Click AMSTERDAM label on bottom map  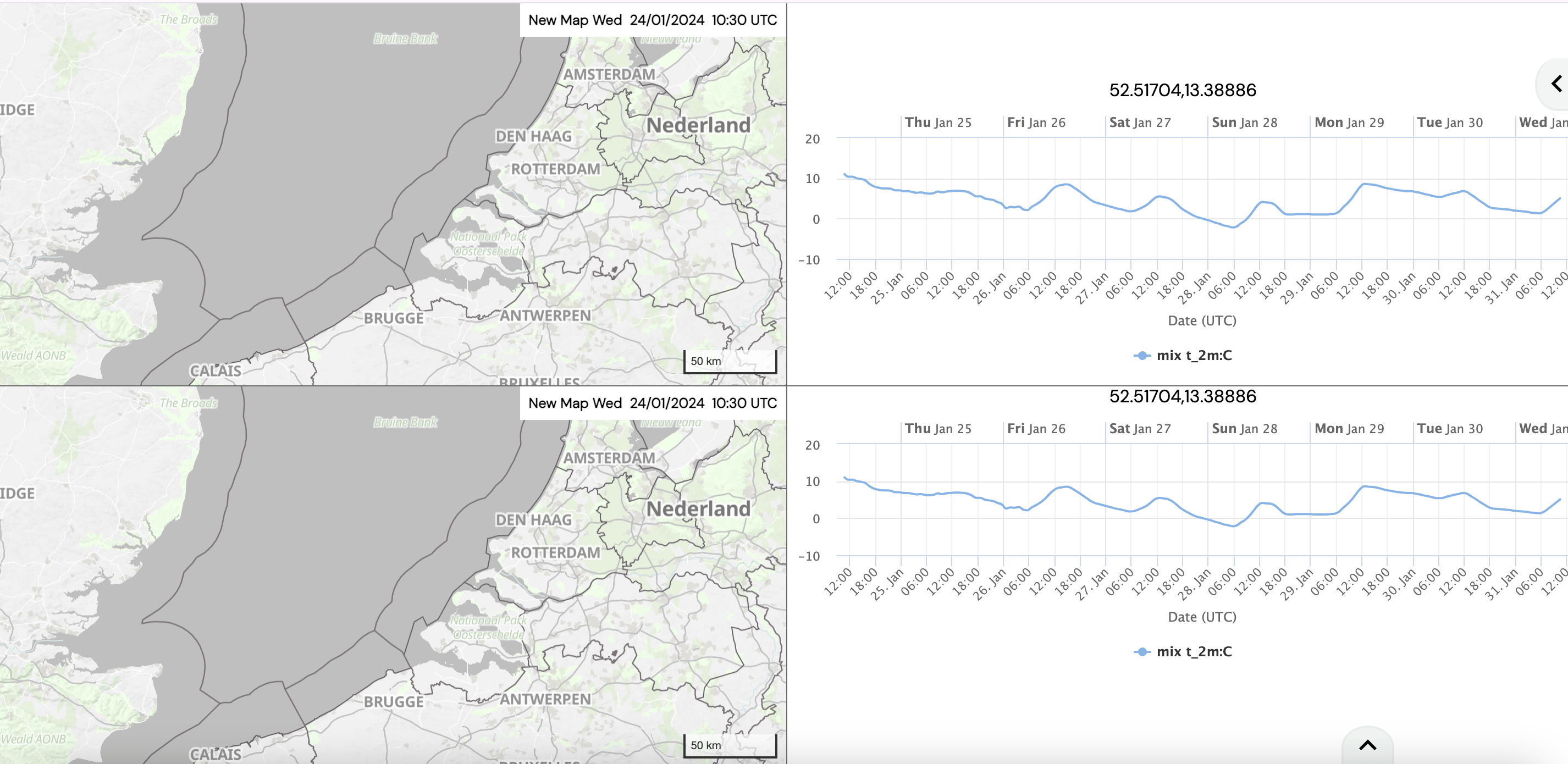pyautogui.click(x=609, y=458)
